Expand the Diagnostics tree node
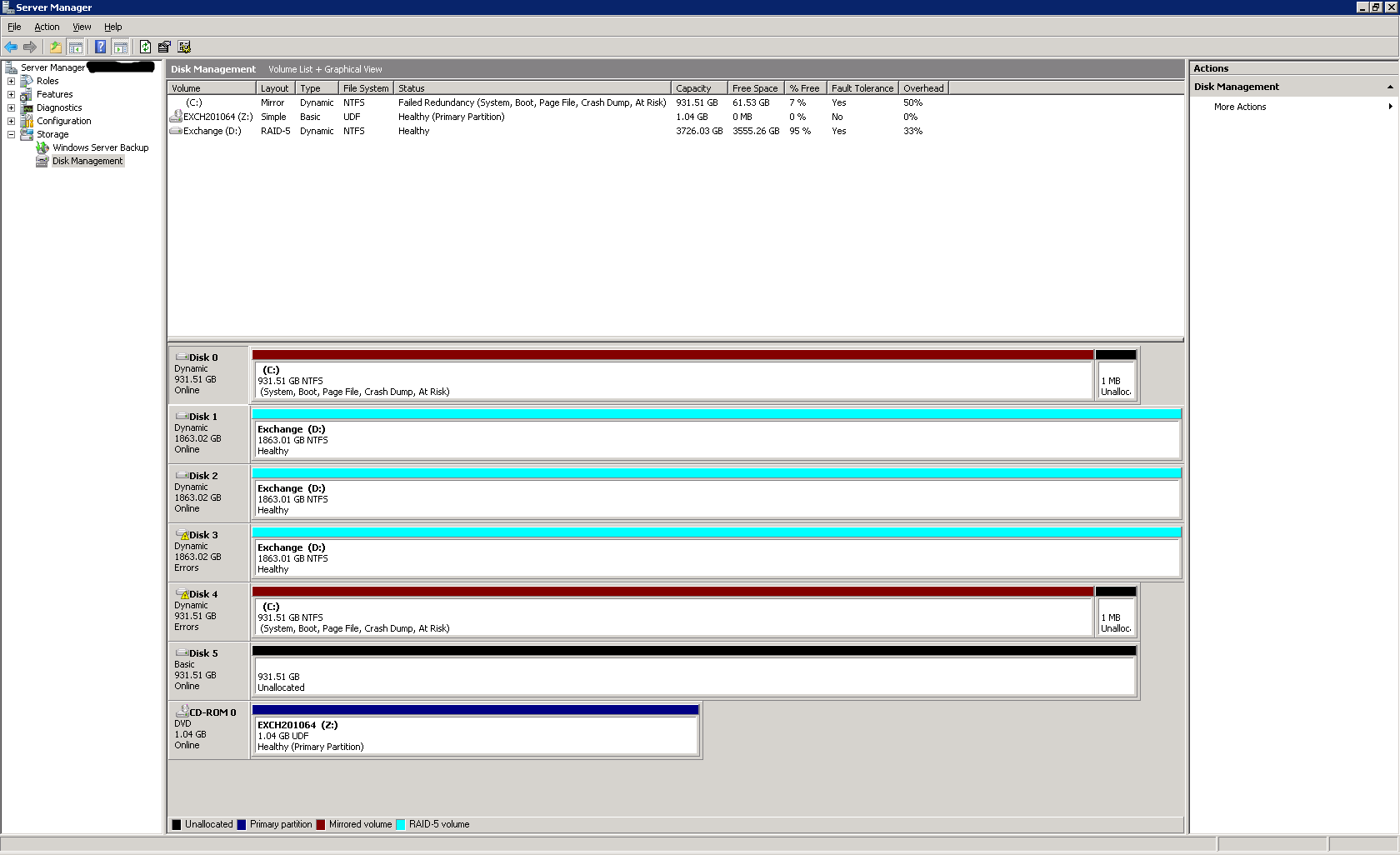Image resolution: width=1400 pixels, height=855 pixels. (x=11, y=107)
